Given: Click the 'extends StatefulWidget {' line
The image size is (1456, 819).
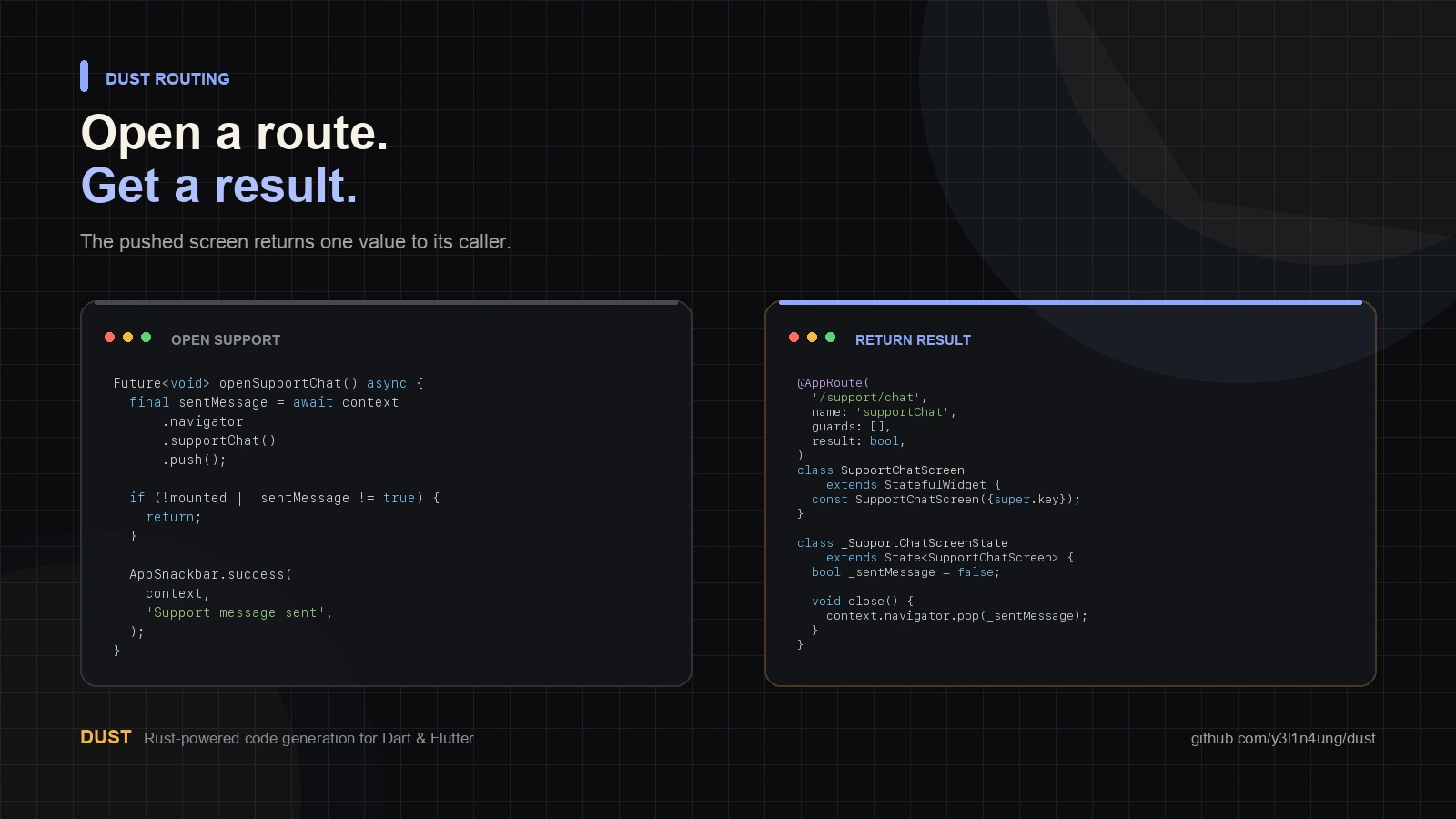Looking at the screenshot, I should click(x=914, y=485).
